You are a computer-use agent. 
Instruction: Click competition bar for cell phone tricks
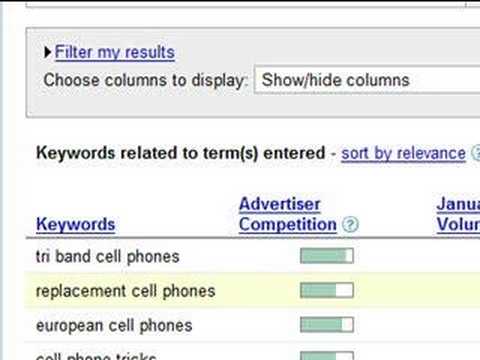[x=327, y=356]
